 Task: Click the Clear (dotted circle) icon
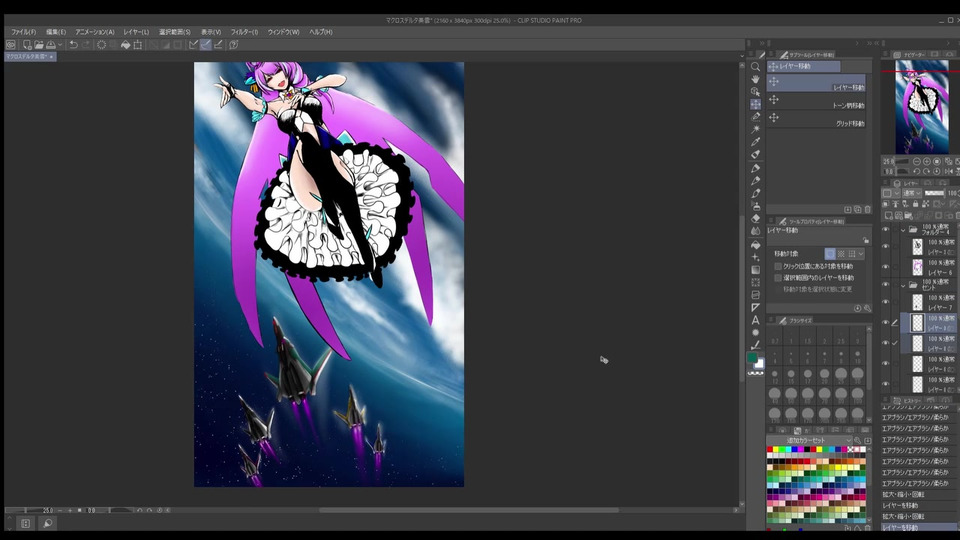[102, 45]
